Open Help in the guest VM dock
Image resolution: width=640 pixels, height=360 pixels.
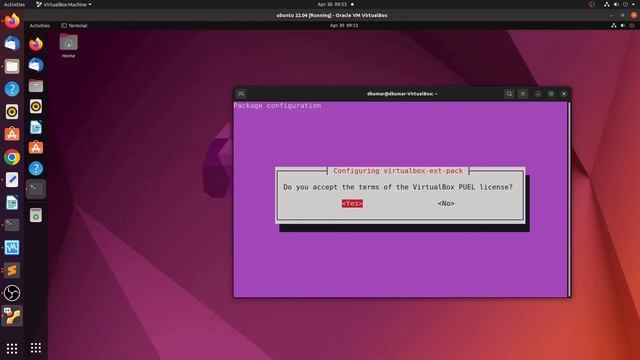(36, 168)
